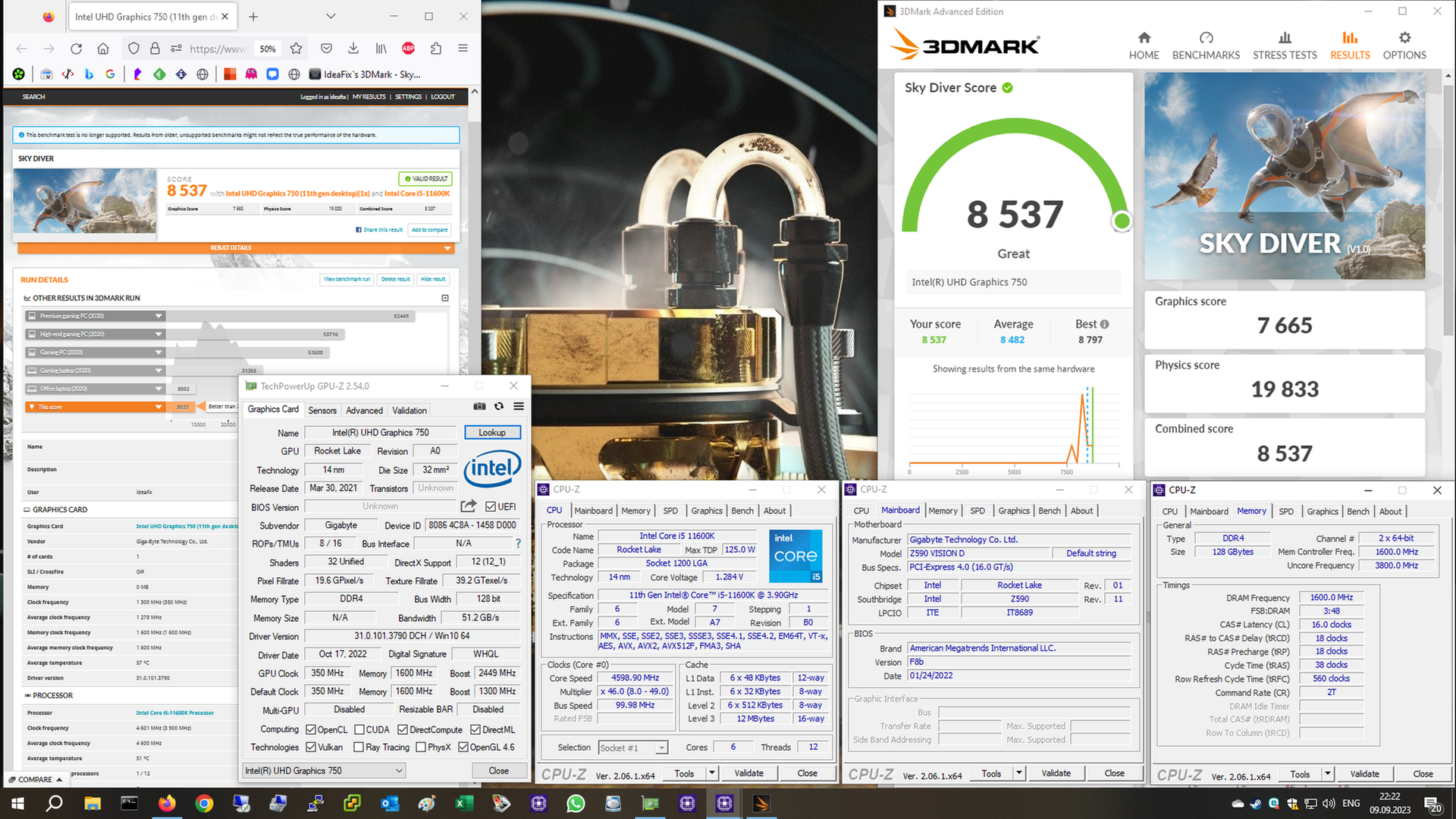Open GPU selection dropdown in GPU-Z
Screen dimensions: 1456x819
click(324, 770)
